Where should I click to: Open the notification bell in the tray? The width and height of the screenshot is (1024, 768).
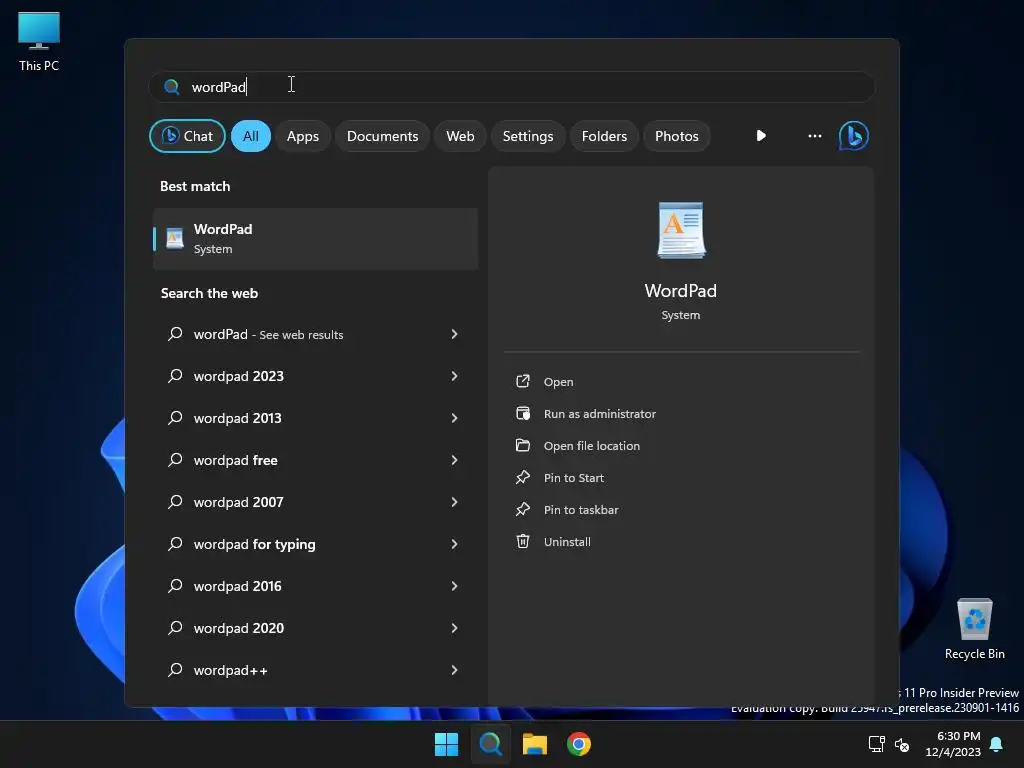click(x=997, y=744)
